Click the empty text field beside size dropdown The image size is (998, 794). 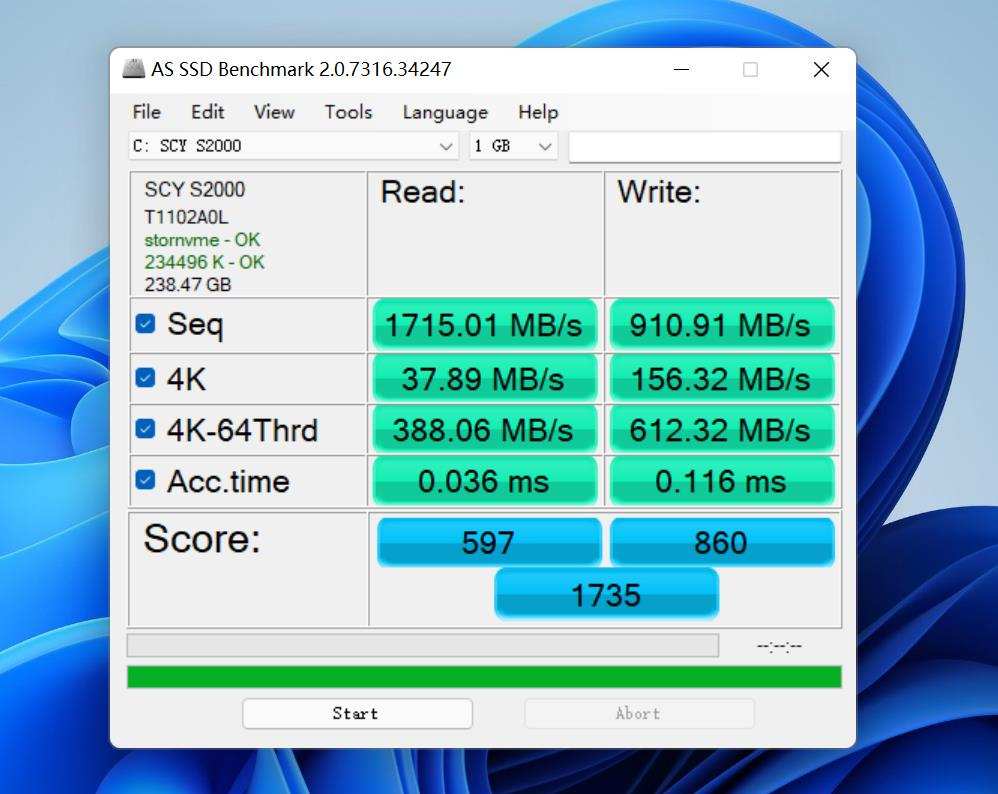tap(704, 146)
